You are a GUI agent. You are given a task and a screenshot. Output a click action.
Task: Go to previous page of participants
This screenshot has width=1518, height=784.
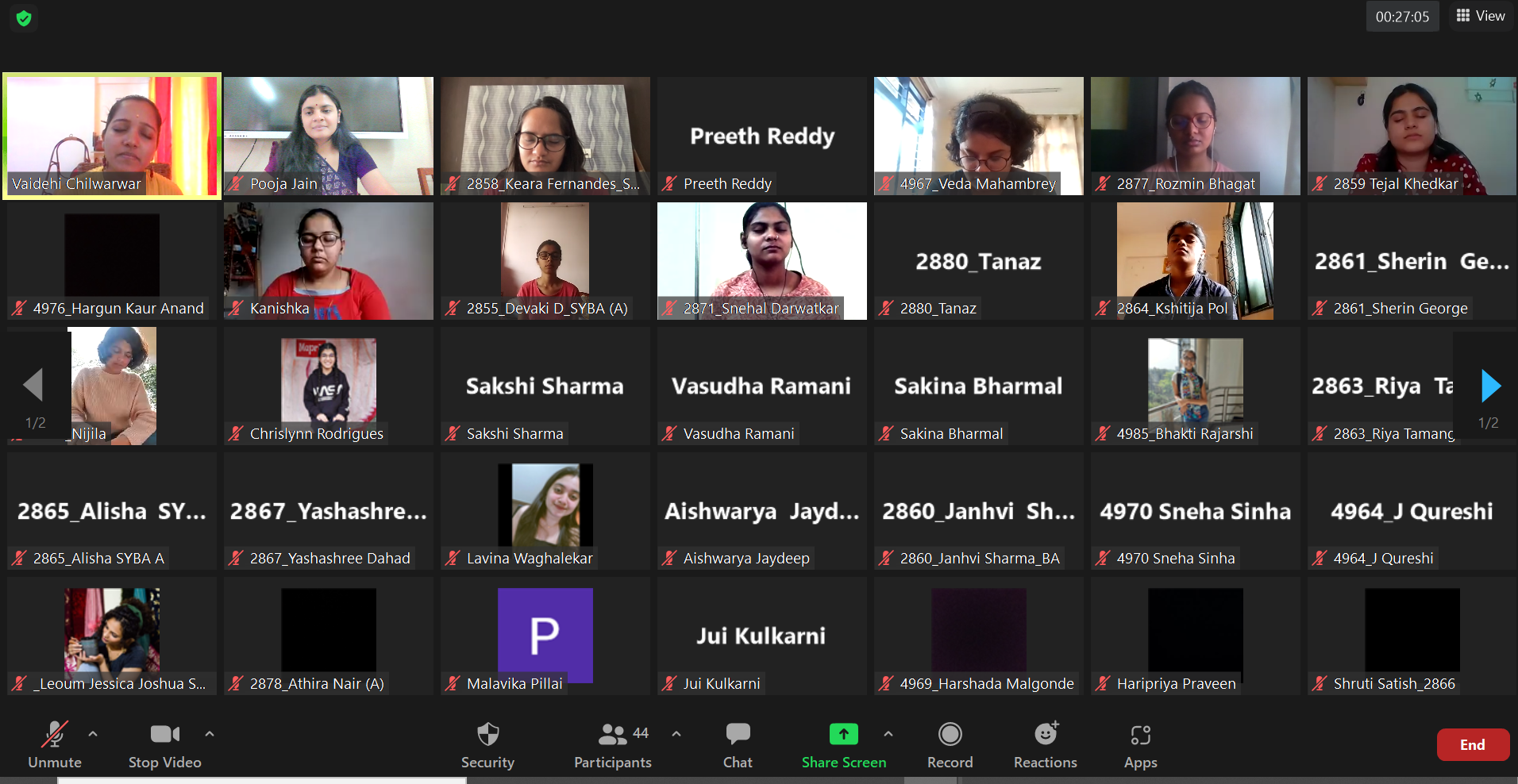pyautogui.click(x=33, y=386)
